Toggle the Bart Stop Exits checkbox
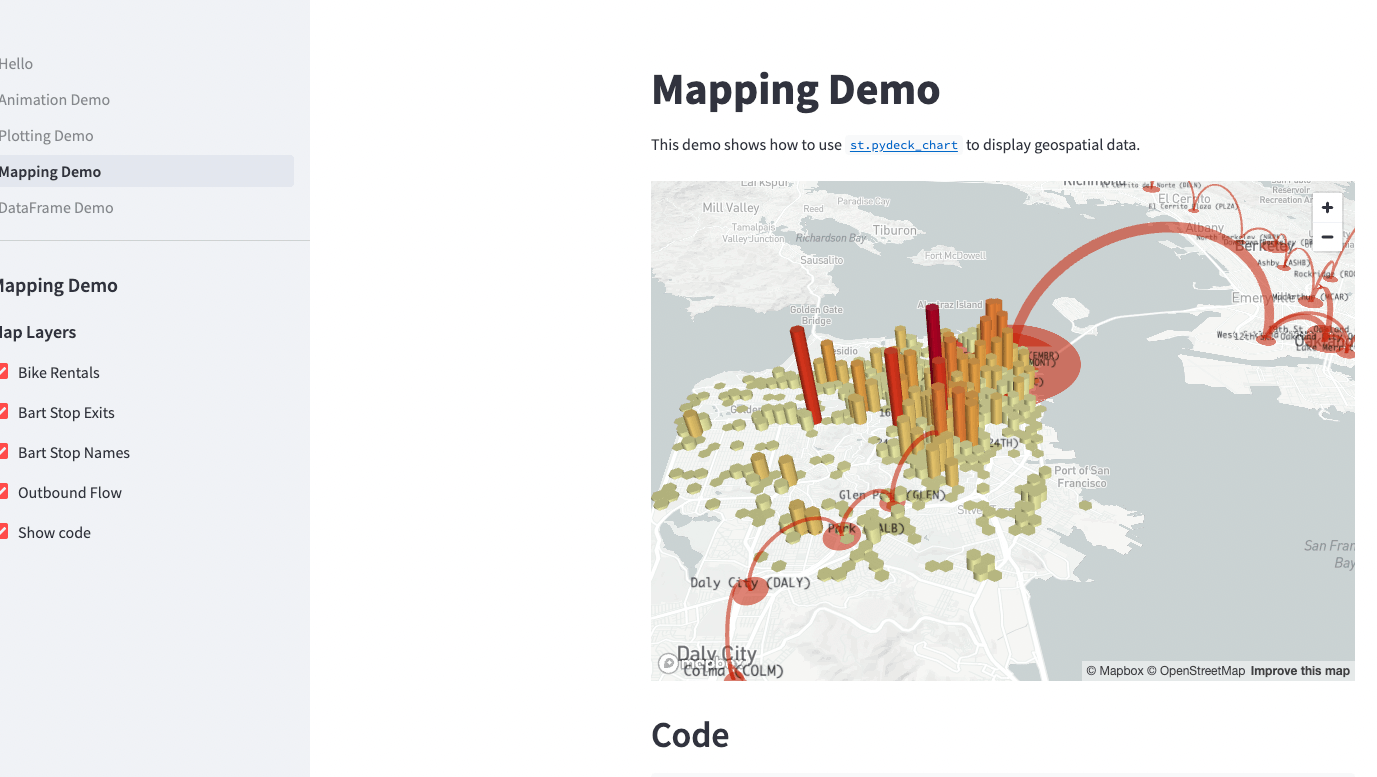This screenshot has height=777, width=1377. click(x=4, y=412)
